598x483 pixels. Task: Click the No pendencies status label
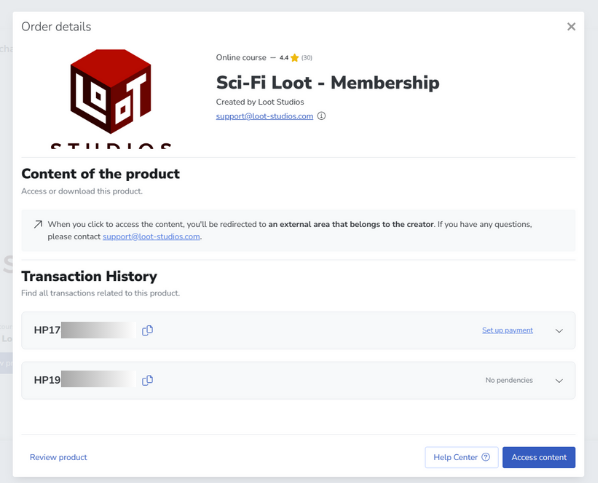click(x=509, y=380)
